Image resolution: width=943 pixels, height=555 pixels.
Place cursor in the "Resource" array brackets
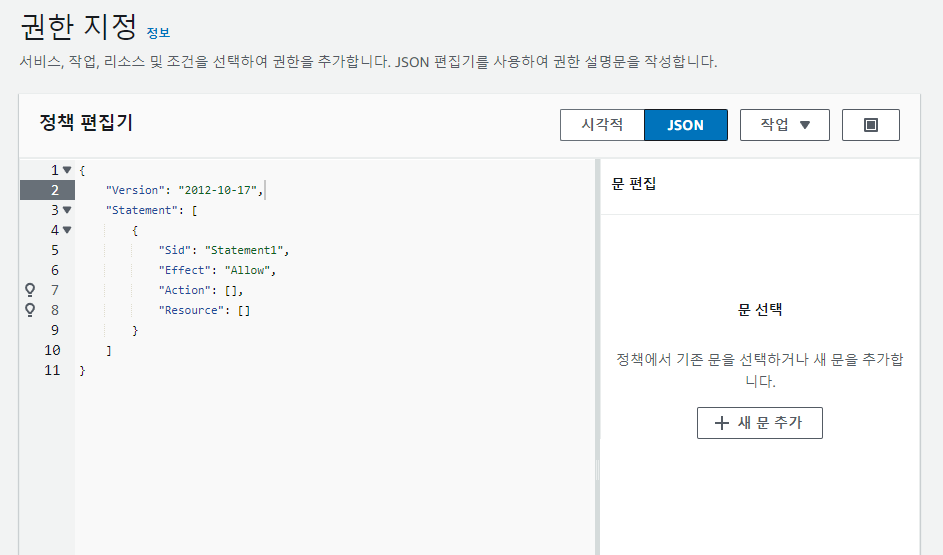pyautogui.click(x=244, y=310)
